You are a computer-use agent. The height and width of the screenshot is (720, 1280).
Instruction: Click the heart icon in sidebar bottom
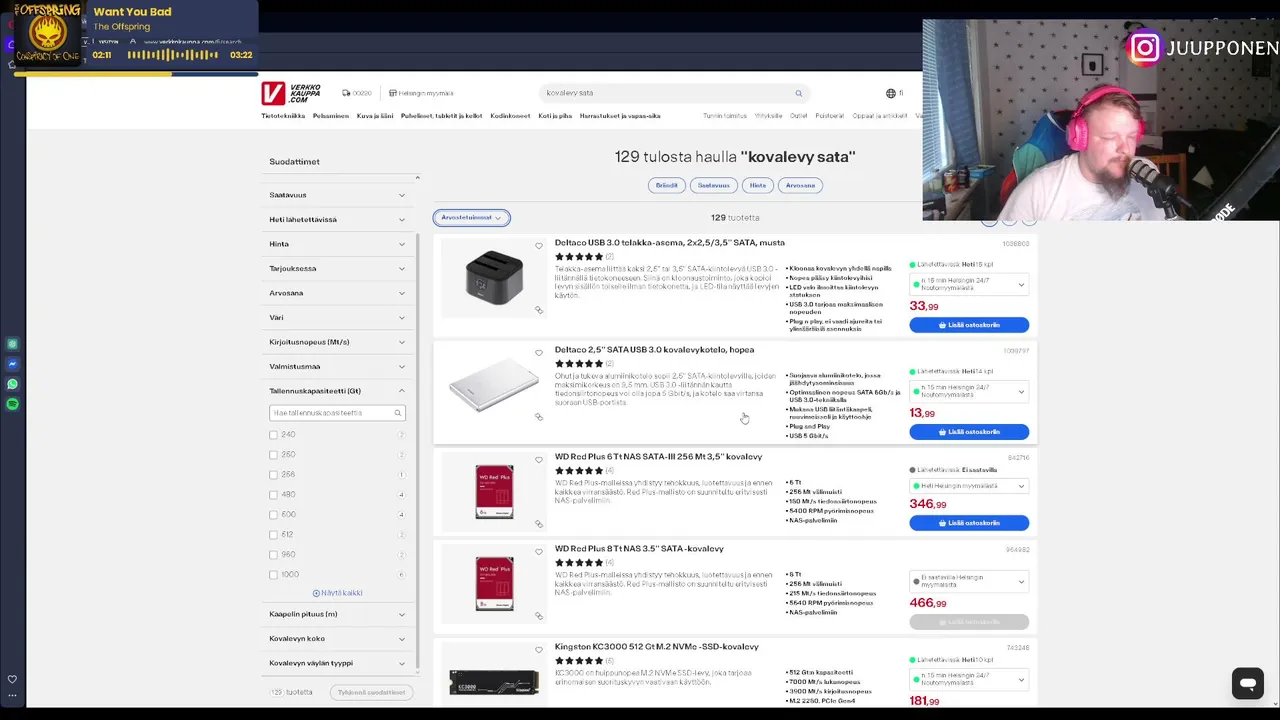12,679
